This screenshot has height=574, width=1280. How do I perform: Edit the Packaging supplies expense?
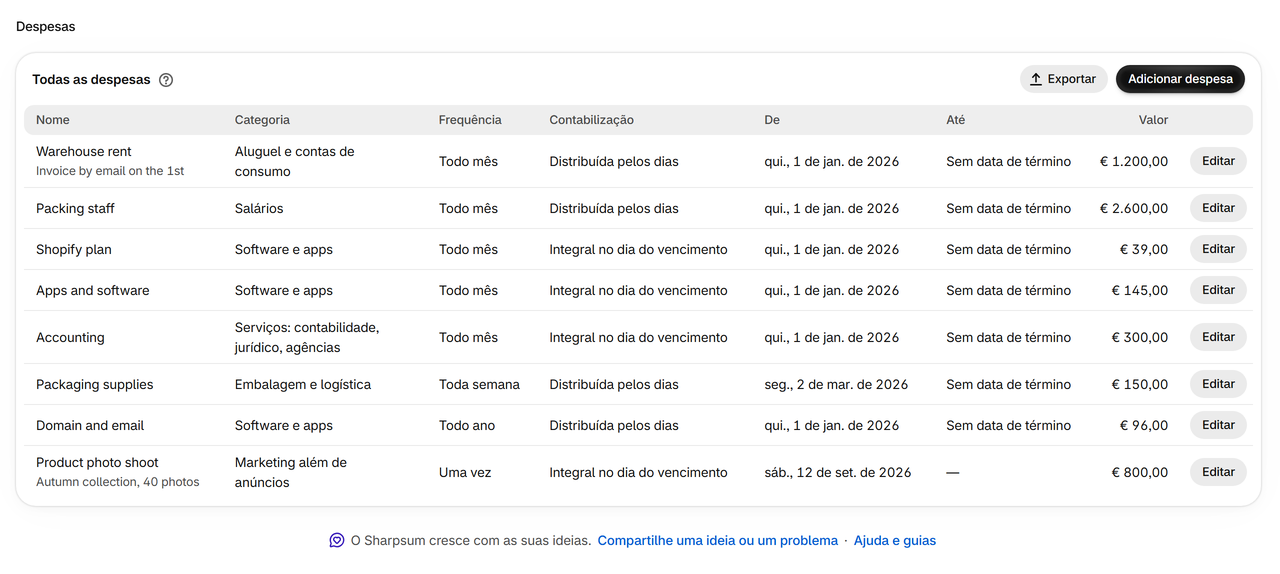pyautogui.click(x=1218, y=384)
